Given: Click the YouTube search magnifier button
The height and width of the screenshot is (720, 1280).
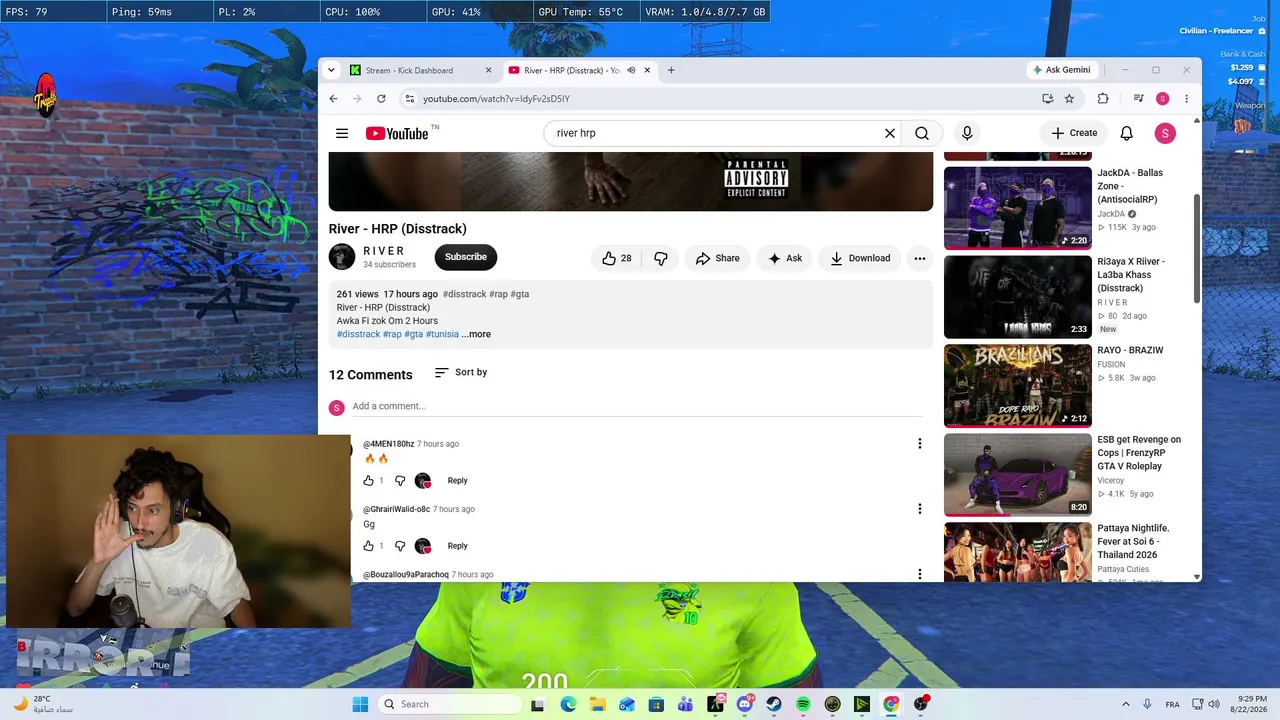Looking at the screenshot, I should (922, 133).
